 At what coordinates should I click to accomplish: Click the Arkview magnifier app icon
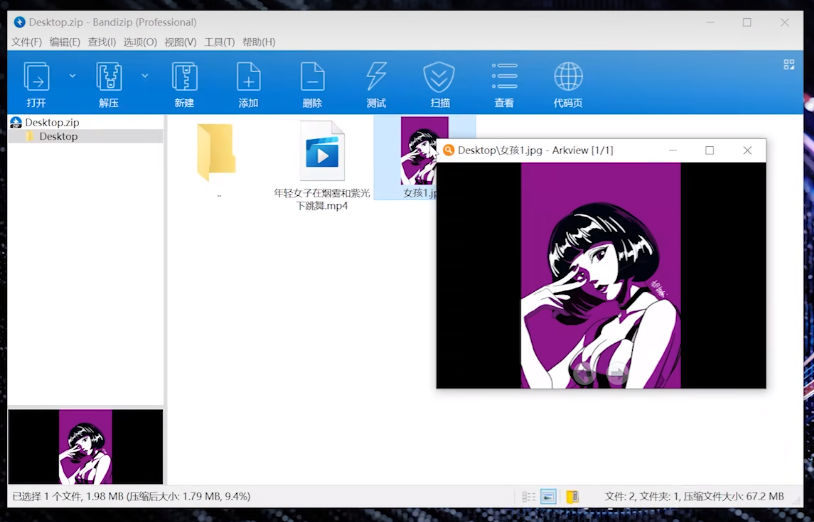click(x=449, y=150)
